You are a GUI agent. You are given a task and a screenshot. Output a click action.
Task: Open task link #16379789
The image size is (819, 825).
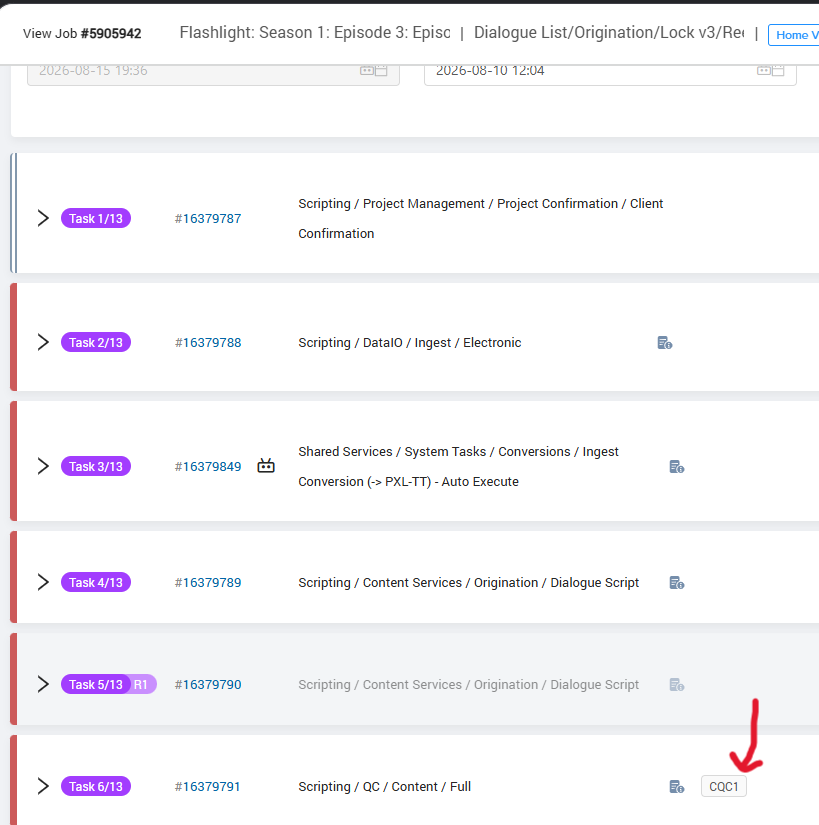208,582
